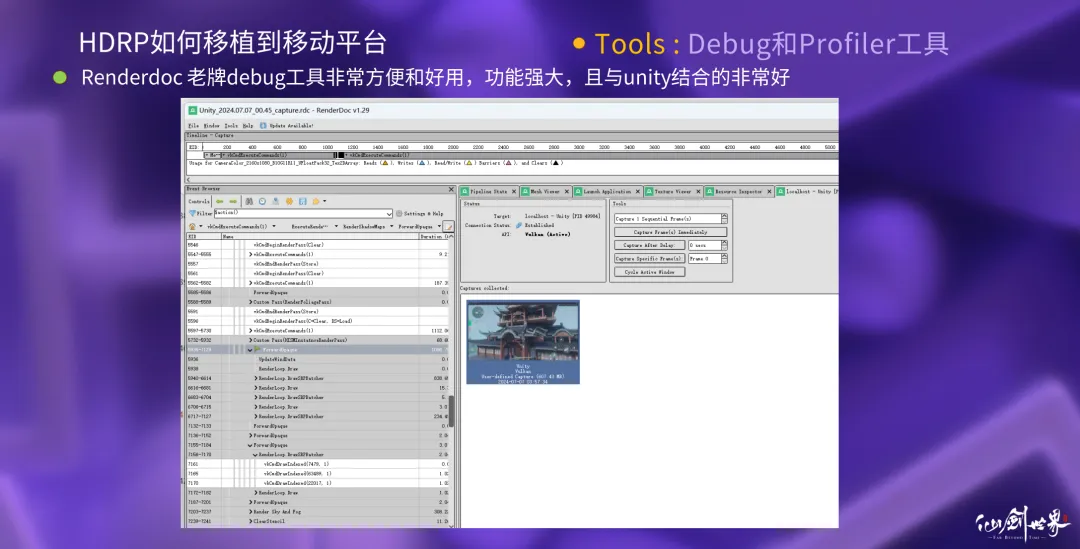Collapse the selected ForwardOpaque event group
The image size is (1080, 549).
click(250, 350)
